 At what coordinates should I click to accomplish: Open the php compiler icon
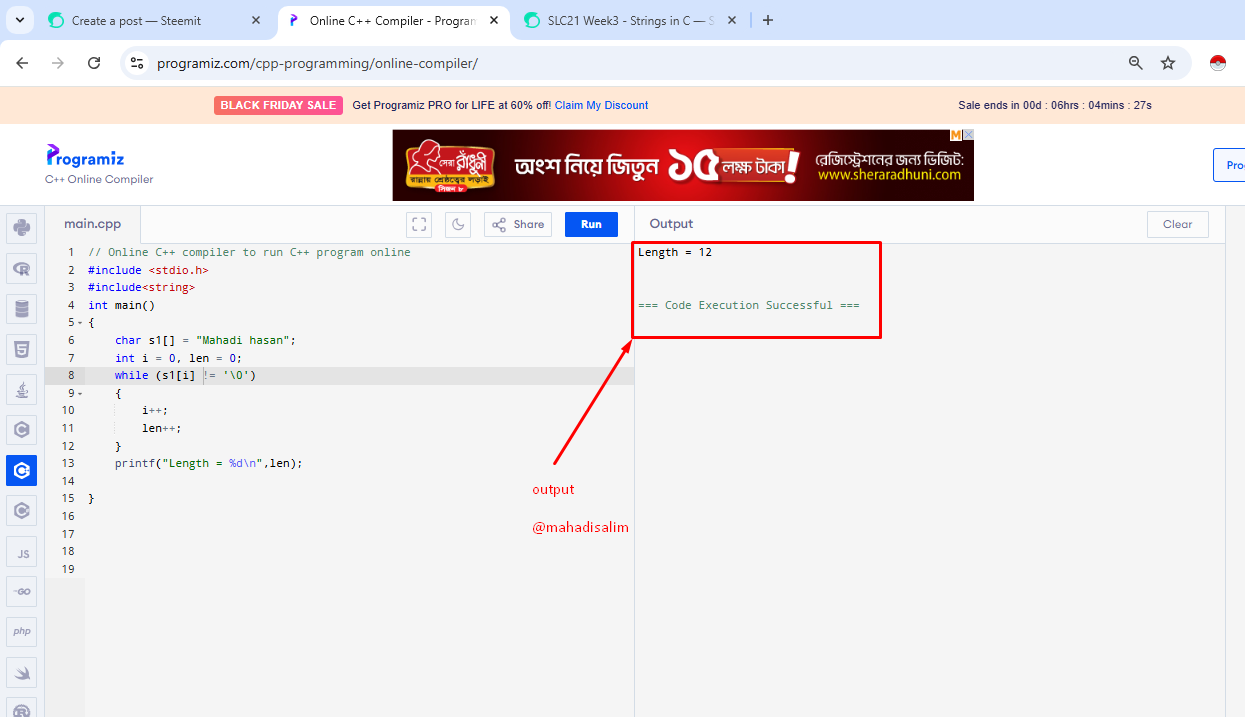coord(21,632)
